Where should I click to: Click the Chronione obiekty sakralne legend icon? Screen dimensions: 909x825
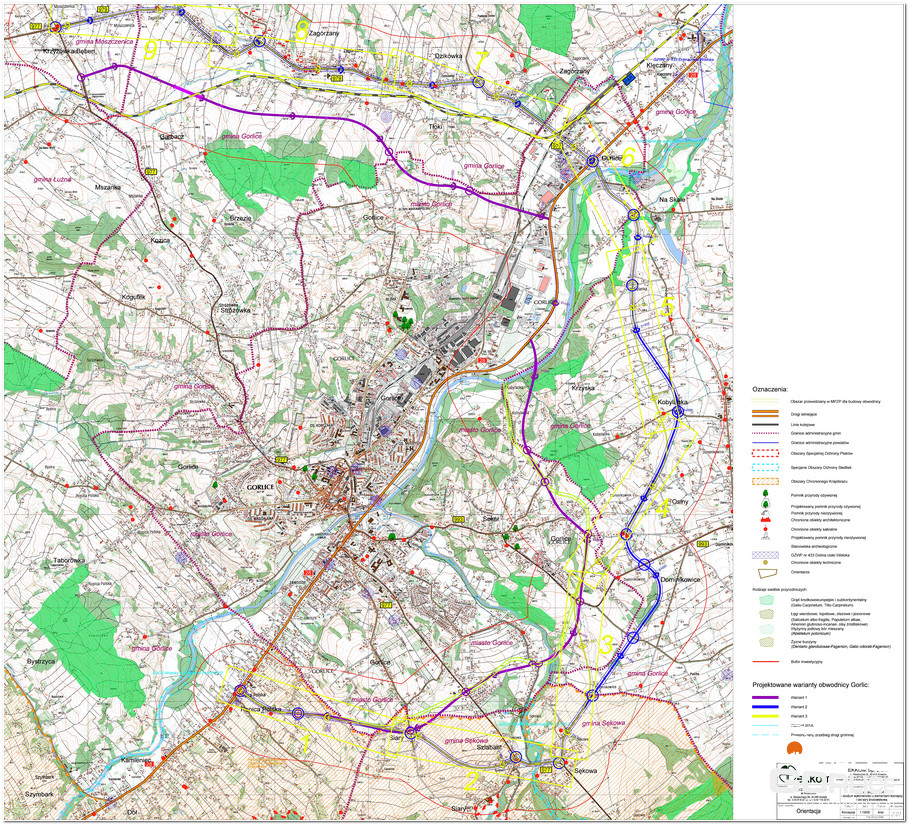click(766, 531)
